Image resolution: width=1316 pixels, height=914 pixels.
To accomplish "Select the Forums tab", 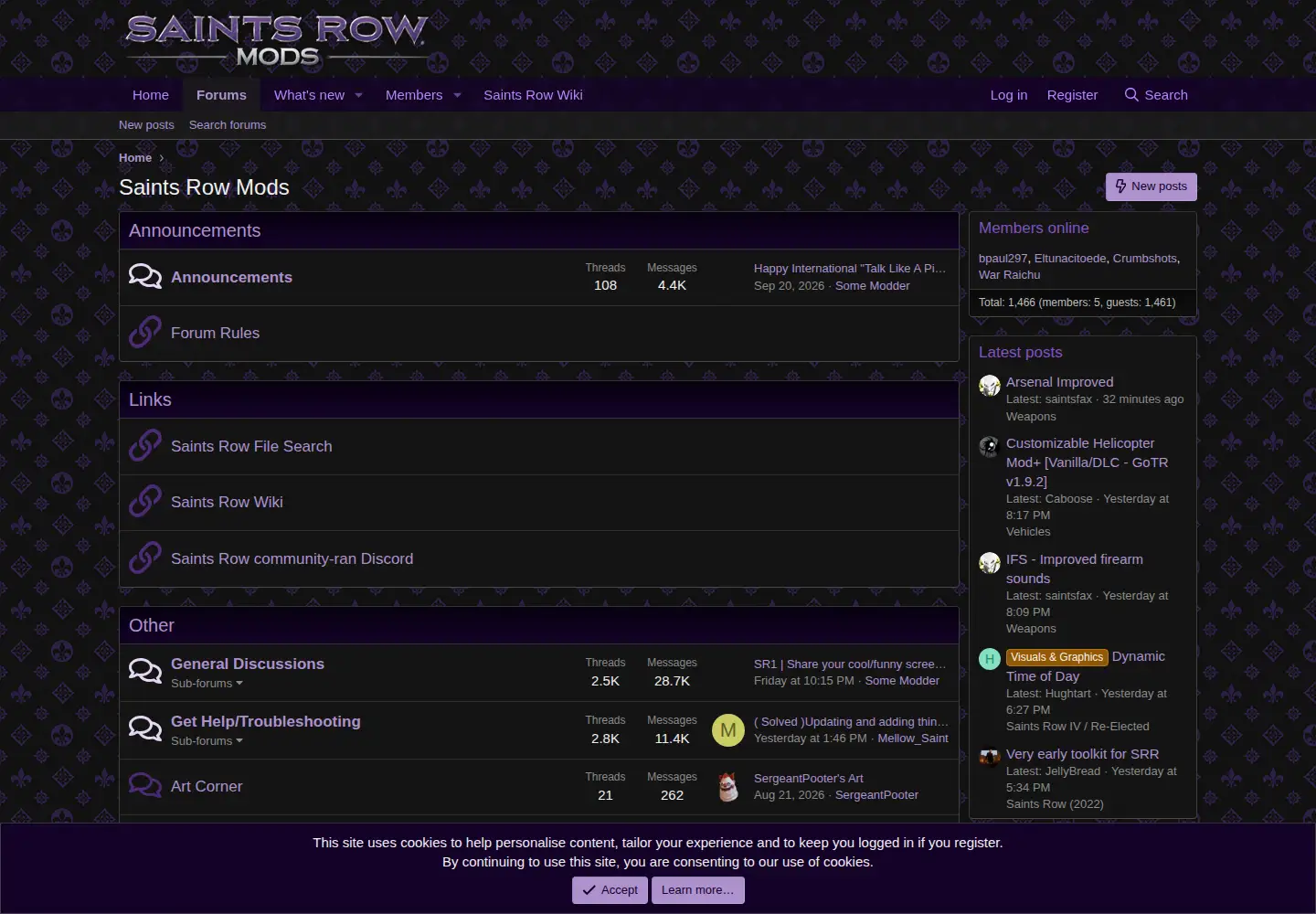I will (x=221, y=95).
